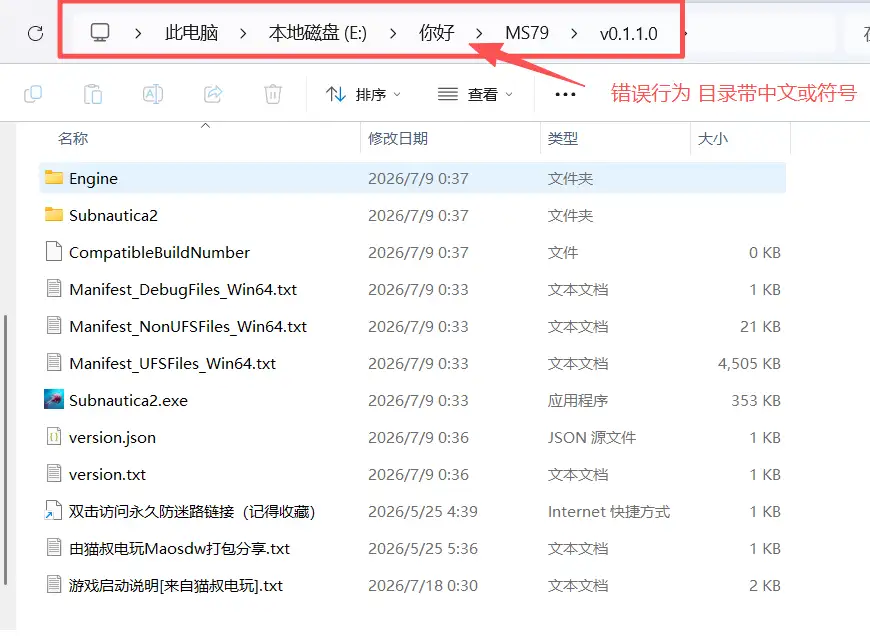The width and height of the screenshot is (870, 636).
Task: Click the Internet 快捷方式 type cell
Action: click(609, 512)
